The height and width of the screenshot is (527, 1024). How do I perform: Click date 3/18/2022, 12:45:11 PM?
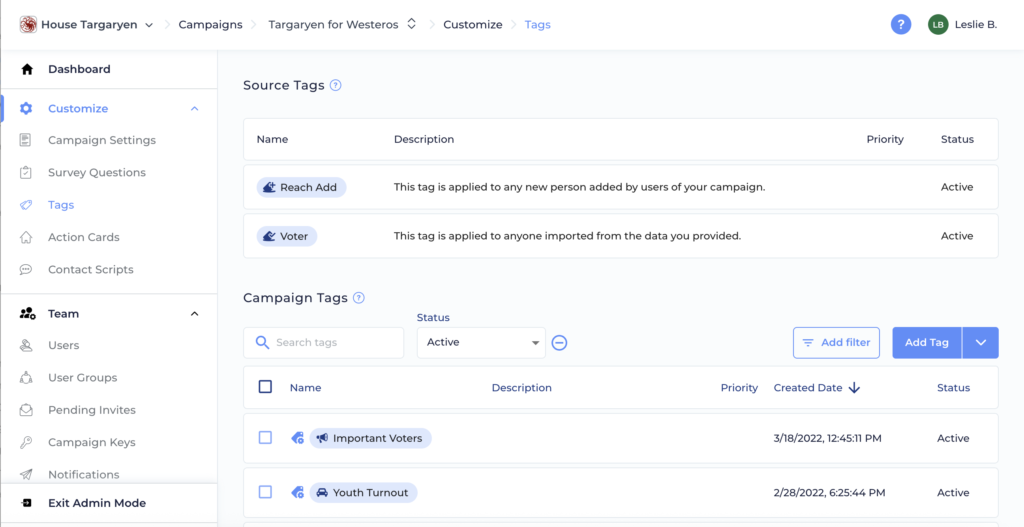[x=827, y=438]
